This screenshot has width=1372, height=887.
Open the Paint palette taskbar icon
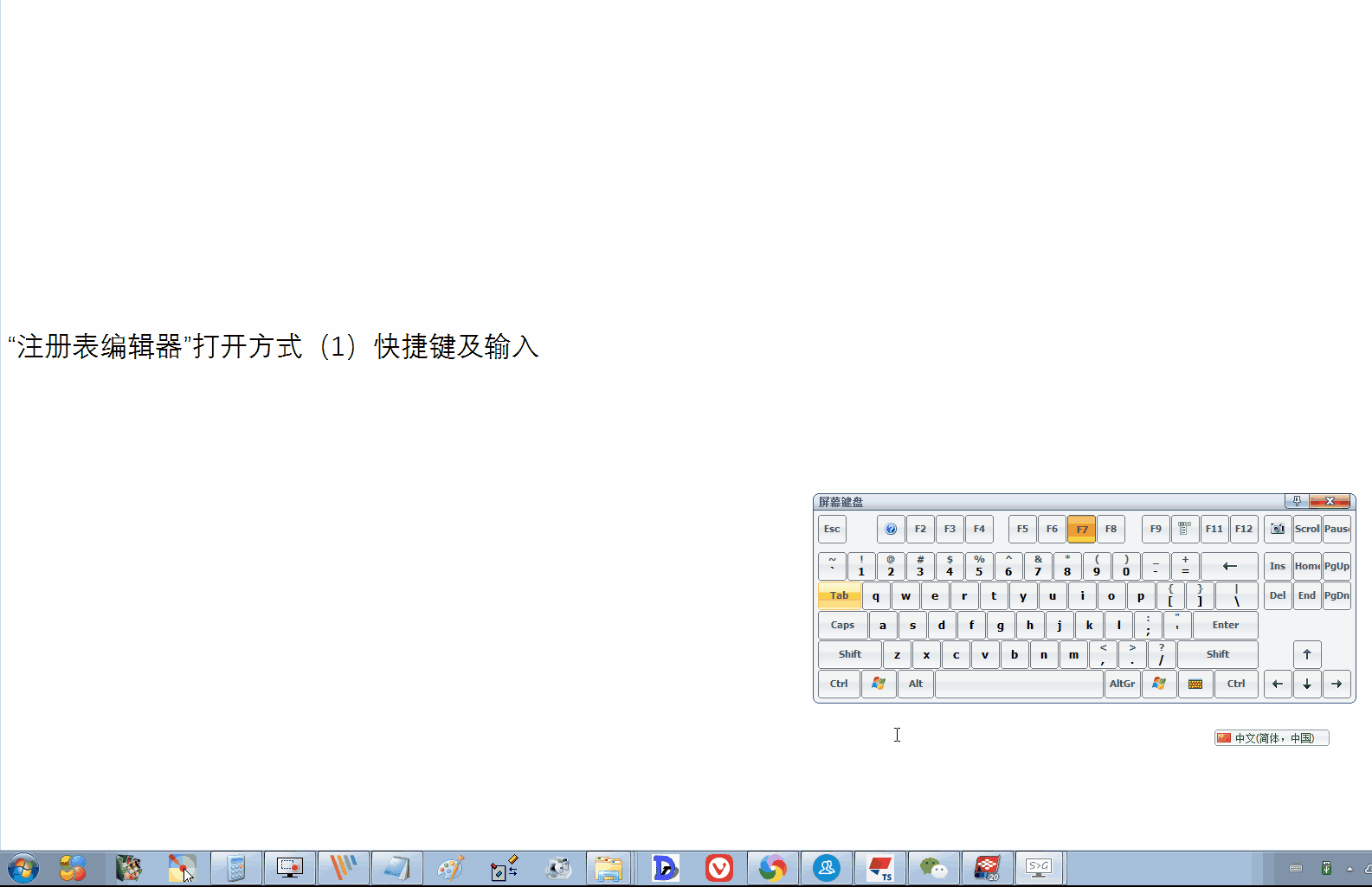pos(450,868)
